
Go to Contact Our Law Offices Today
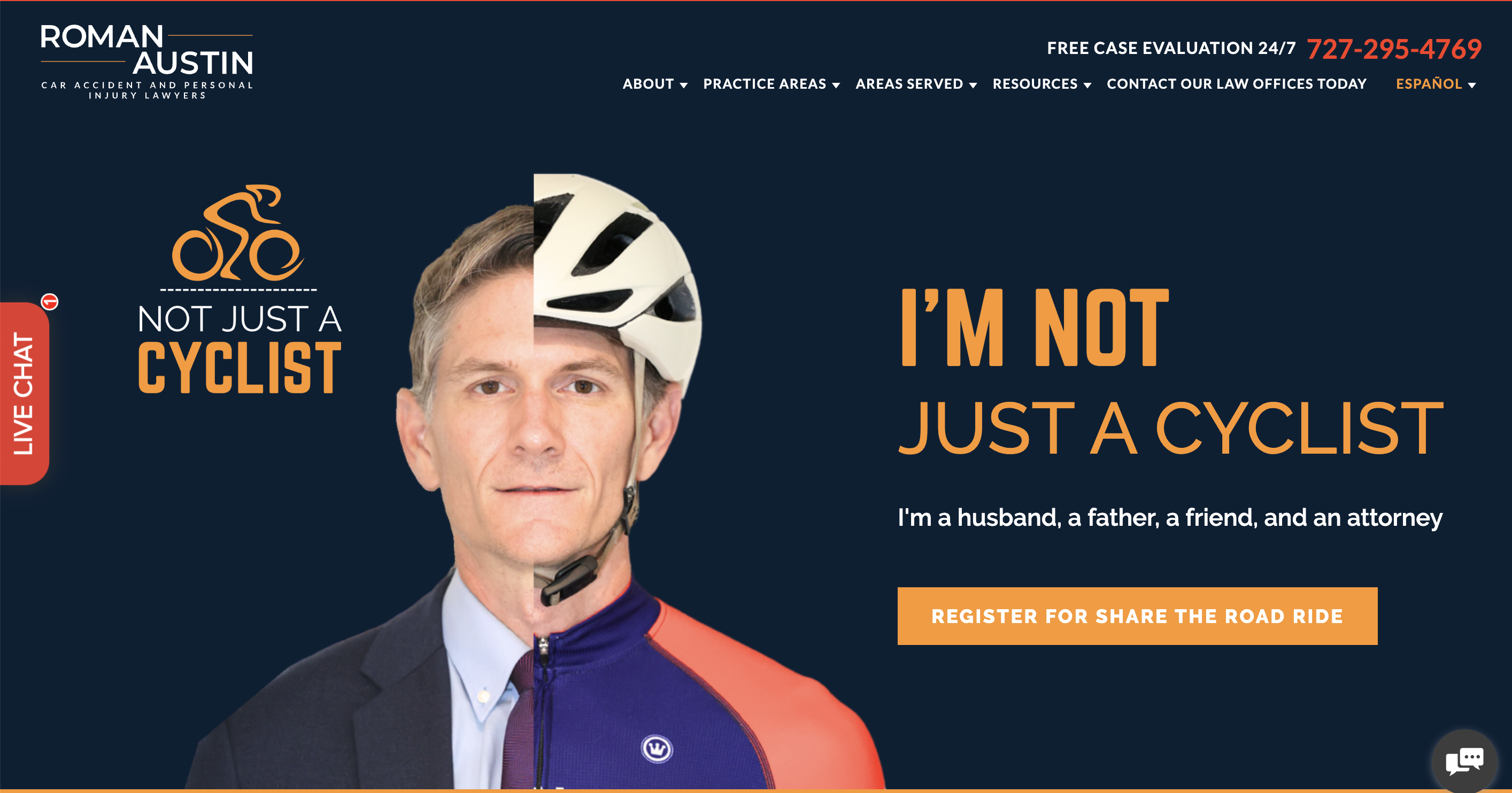pyautogui.click(x=1237, y=84)
